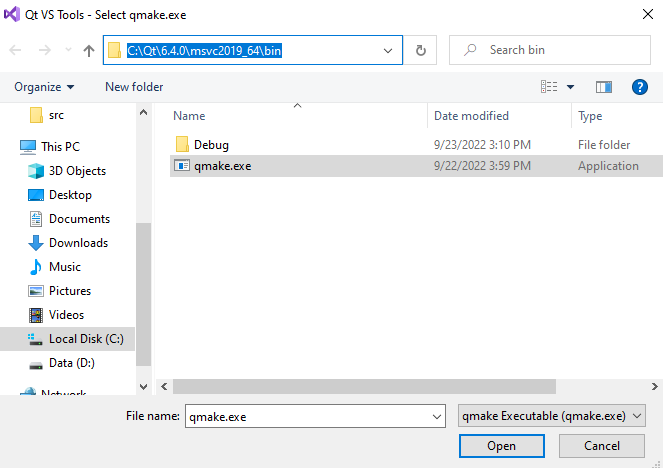Click the horizontal scrollbar left arrow

[164, 386]
